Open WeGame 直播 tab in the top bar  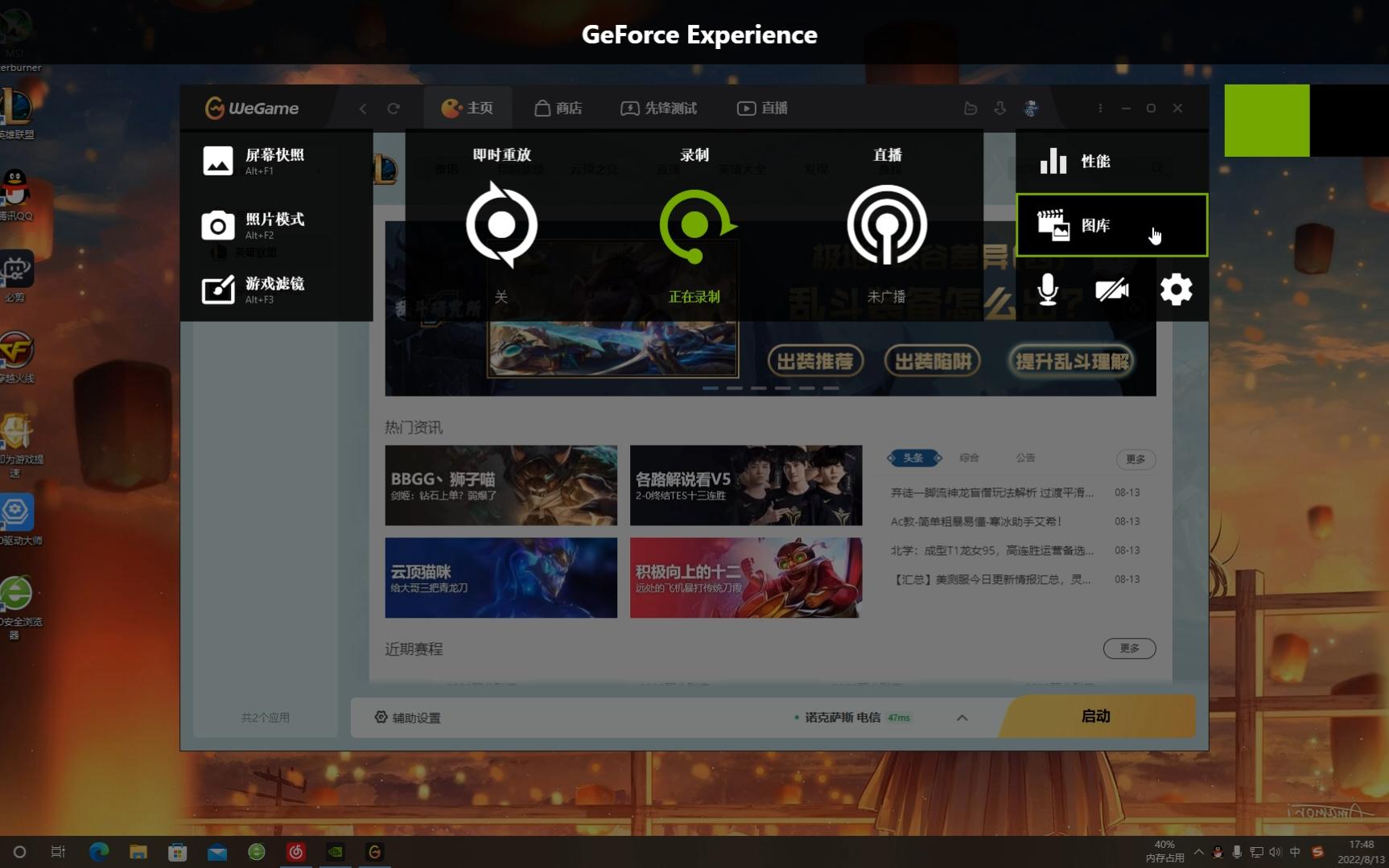762,108
